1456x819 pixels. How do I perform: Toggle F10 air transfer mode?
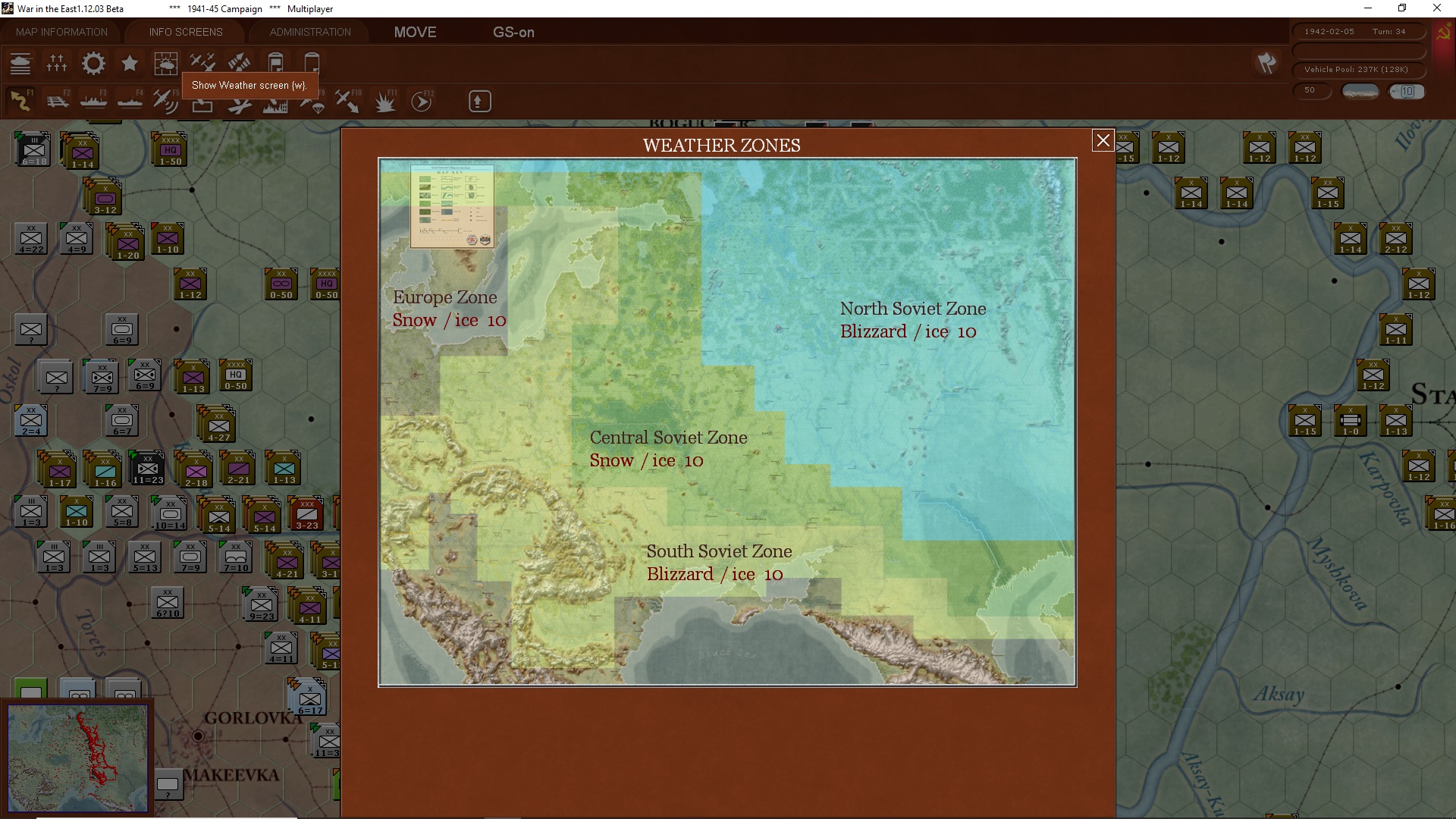coord(349,101)
